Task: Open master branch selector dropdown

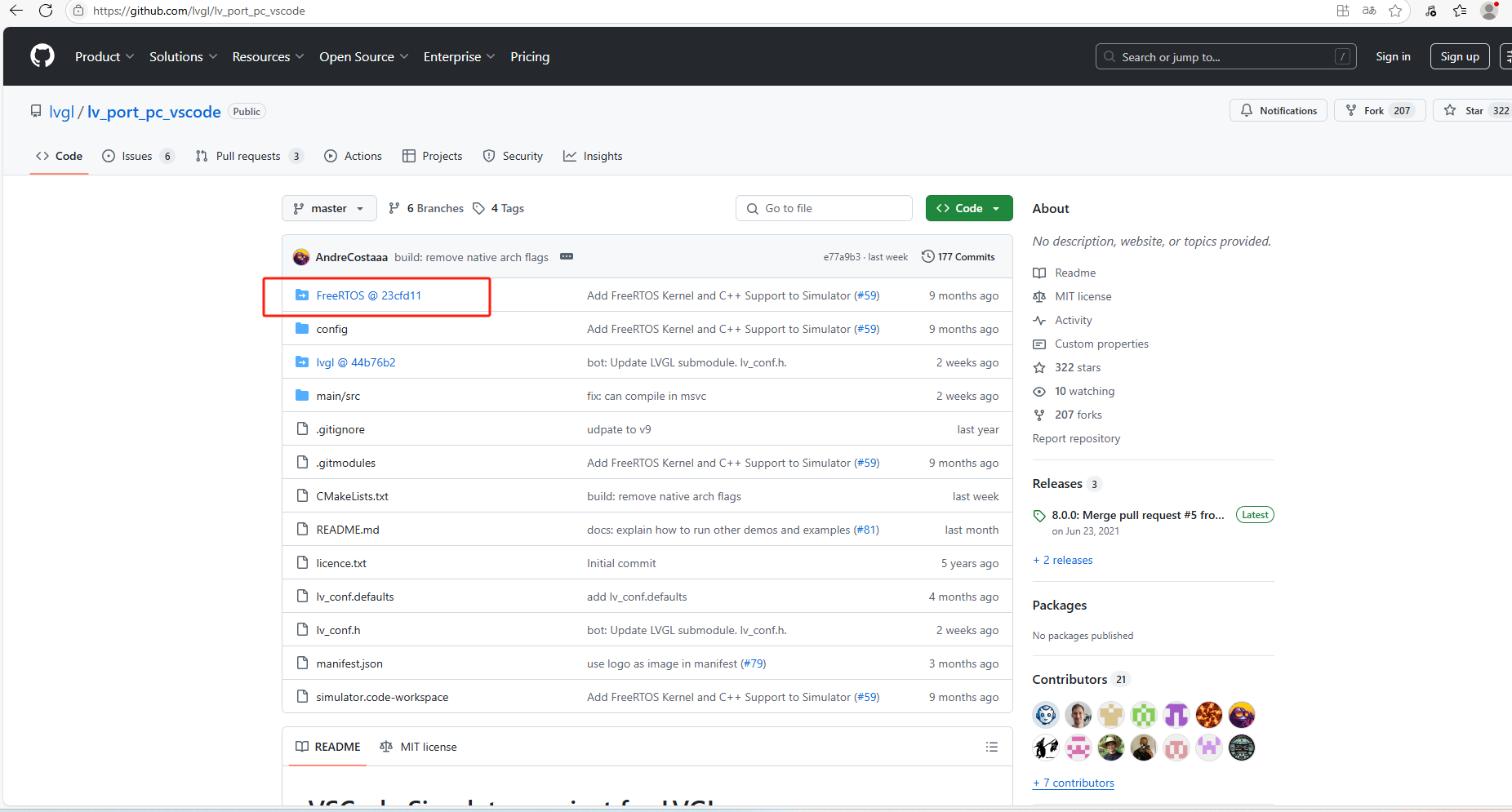Action: coord(329,208)
